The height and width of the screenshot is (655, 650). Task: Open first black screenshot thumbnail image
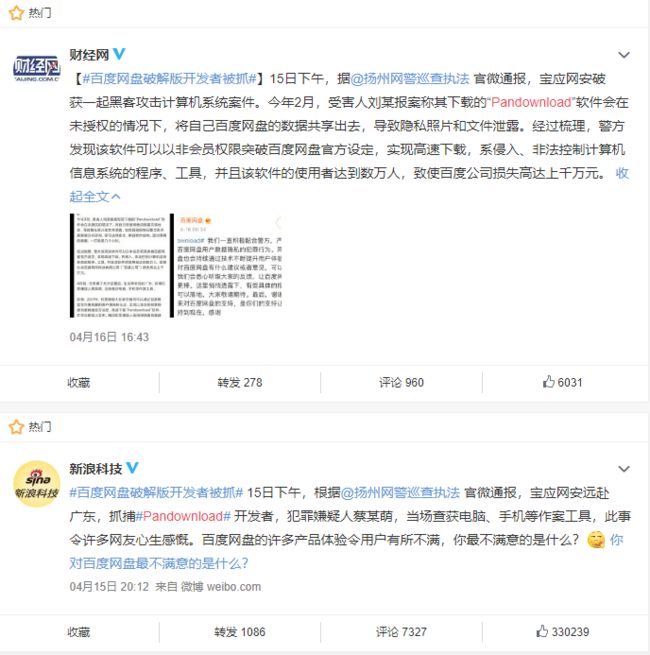(x=119, y=265)
